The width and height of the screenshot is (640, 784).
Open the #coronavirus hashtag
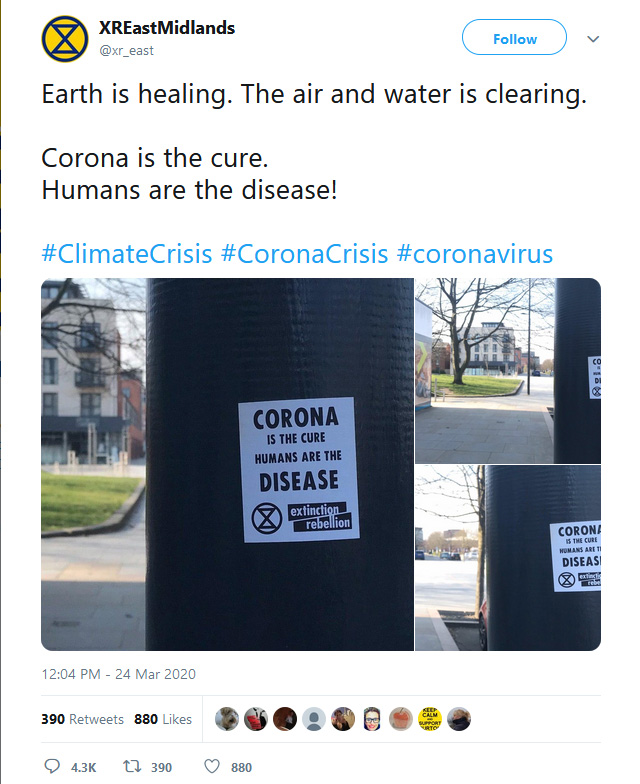click(475, 253)
